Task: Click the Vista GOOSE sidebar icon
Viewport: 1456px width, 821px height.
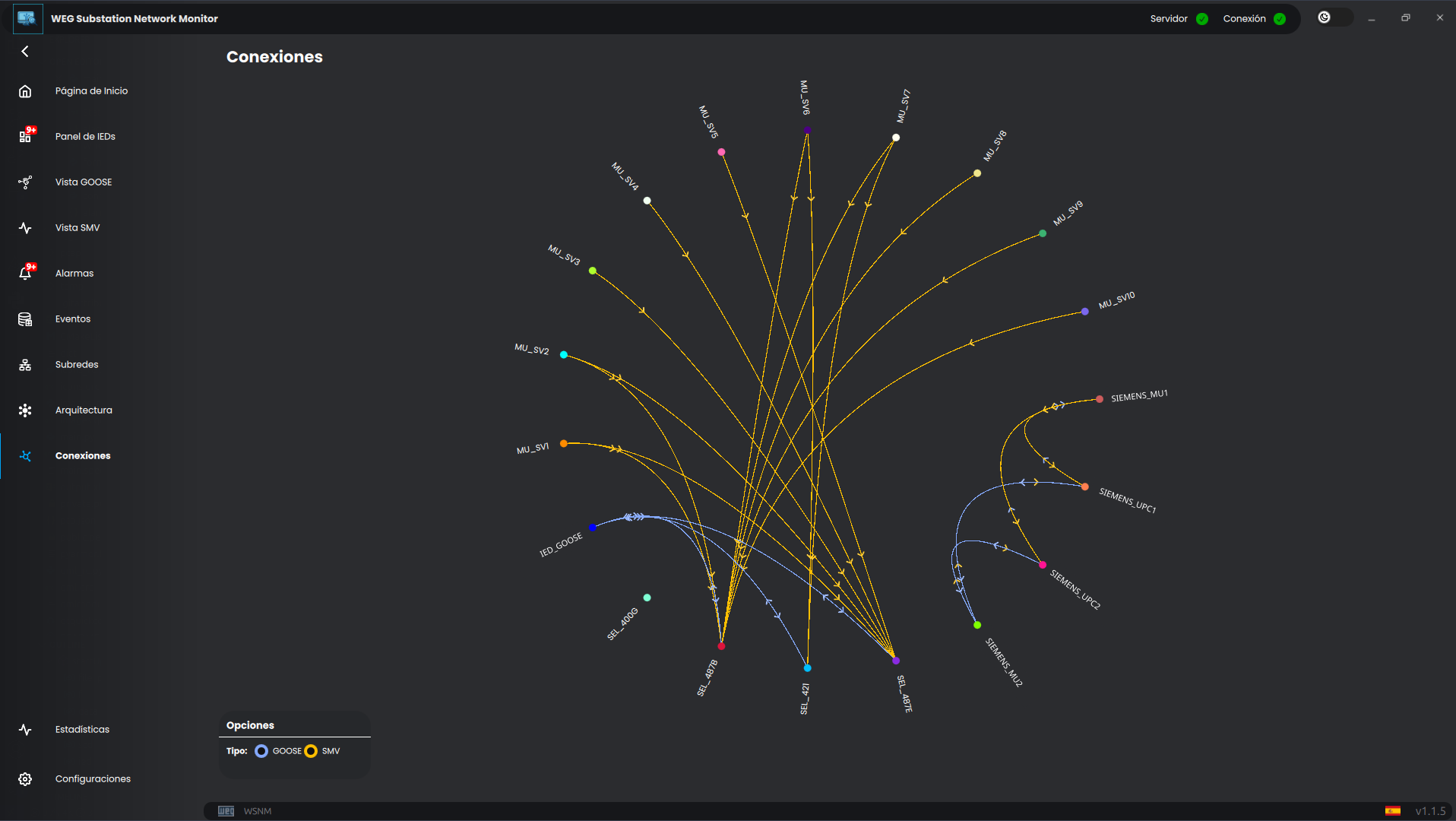Action: pos(25,182)
